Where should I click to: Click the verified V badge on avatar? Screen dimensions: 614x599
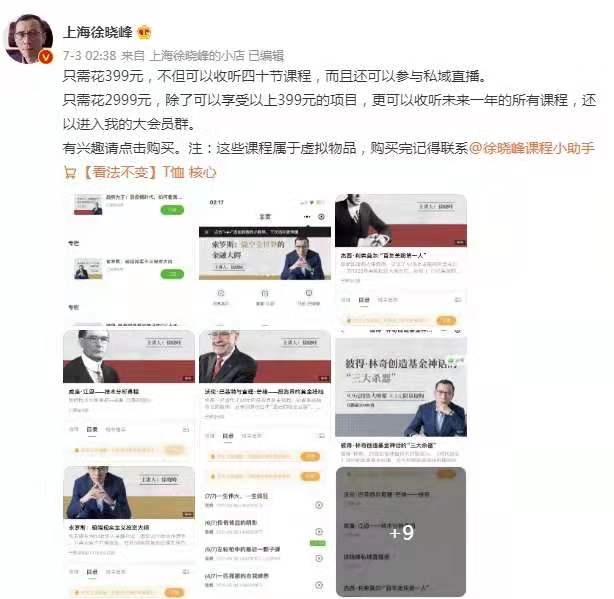coord(46,57)
